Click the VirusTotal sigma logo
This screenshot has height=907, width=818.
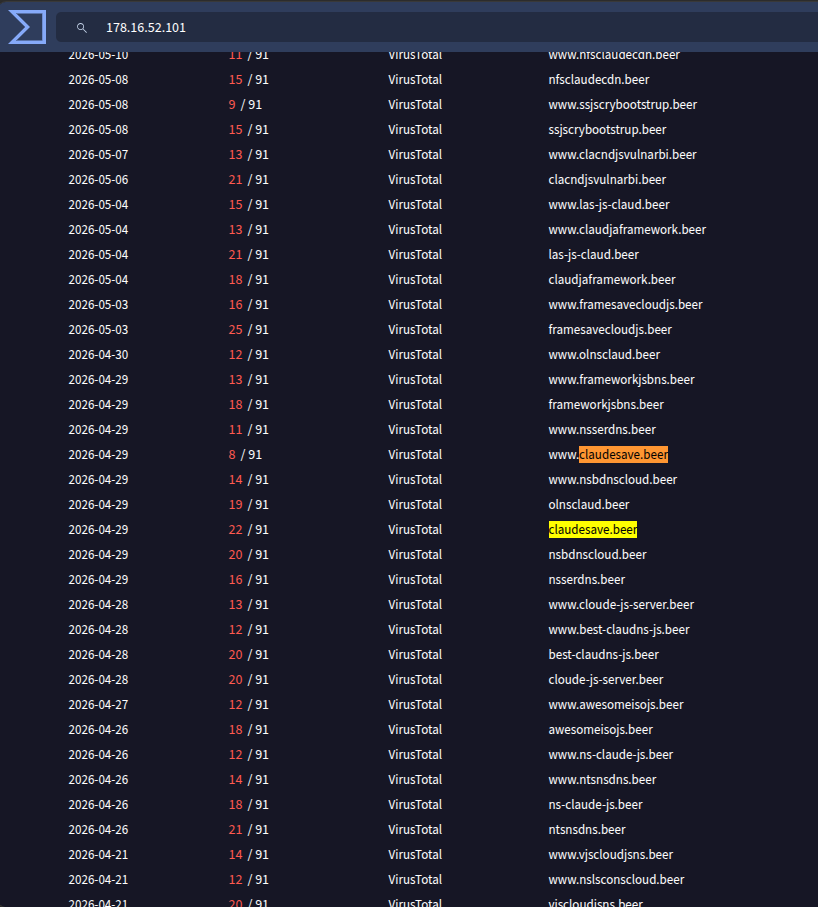(27, 27)
